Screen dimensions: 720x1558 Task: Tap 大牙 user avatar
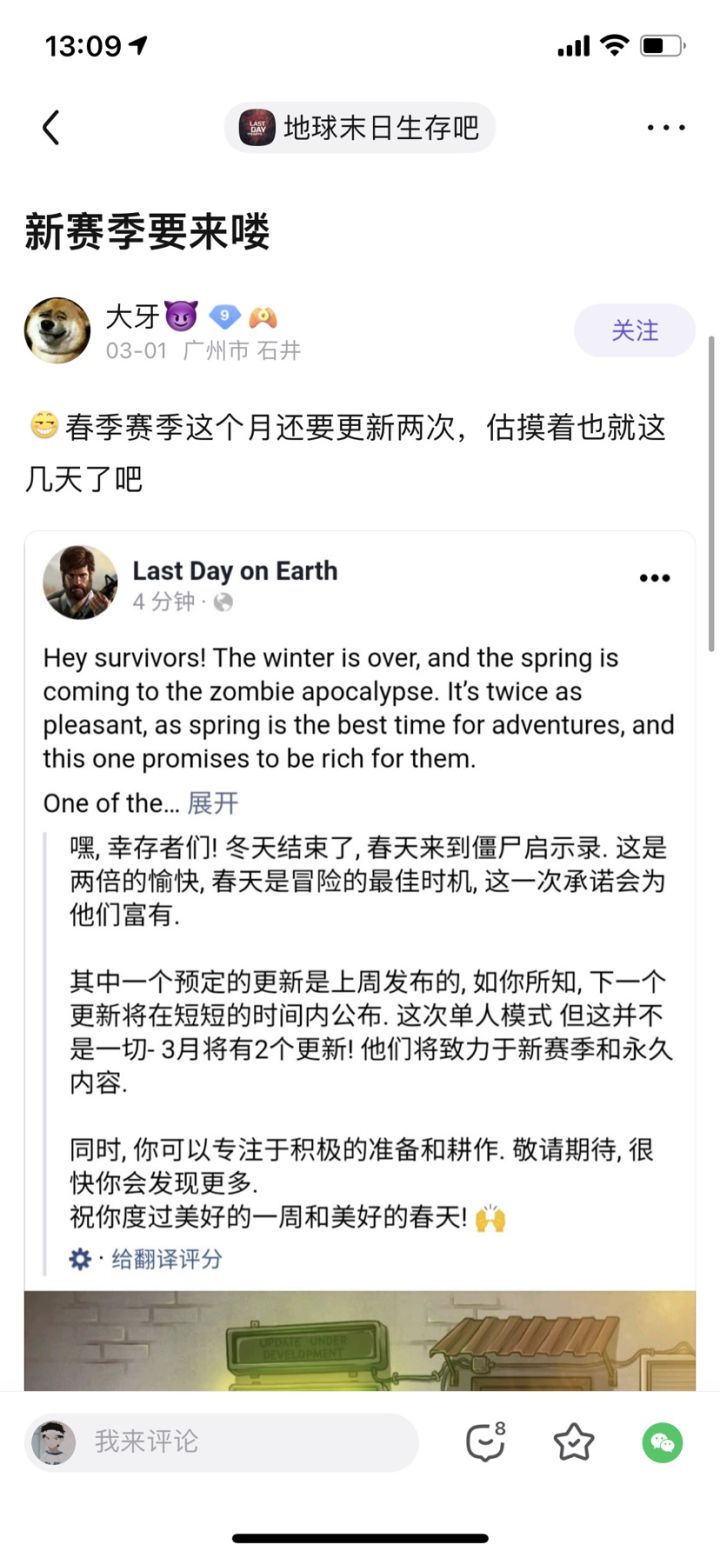(x=57, y=330)
